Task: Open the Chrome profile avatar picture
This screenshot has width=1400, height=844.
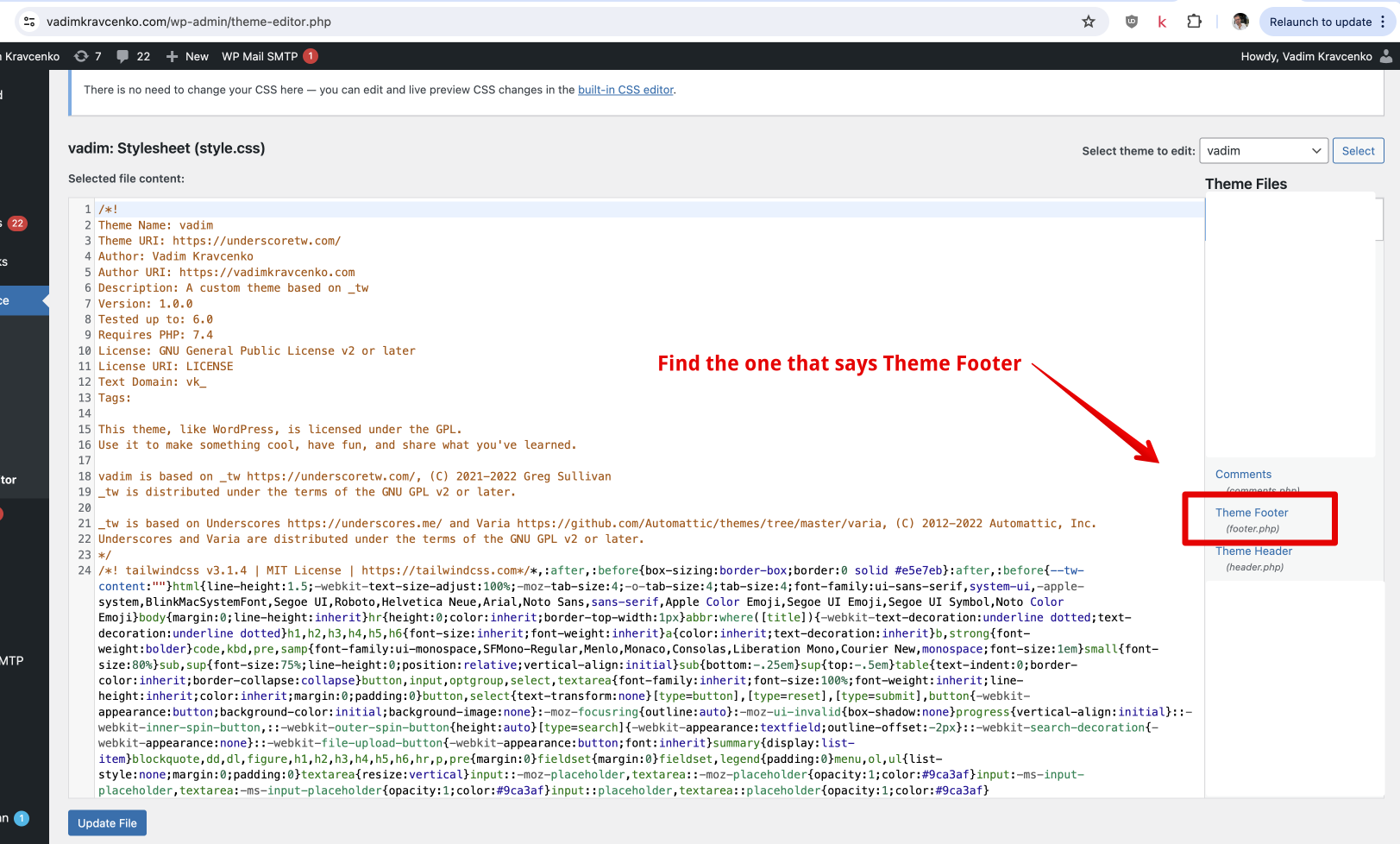Action: [1240, 22]
